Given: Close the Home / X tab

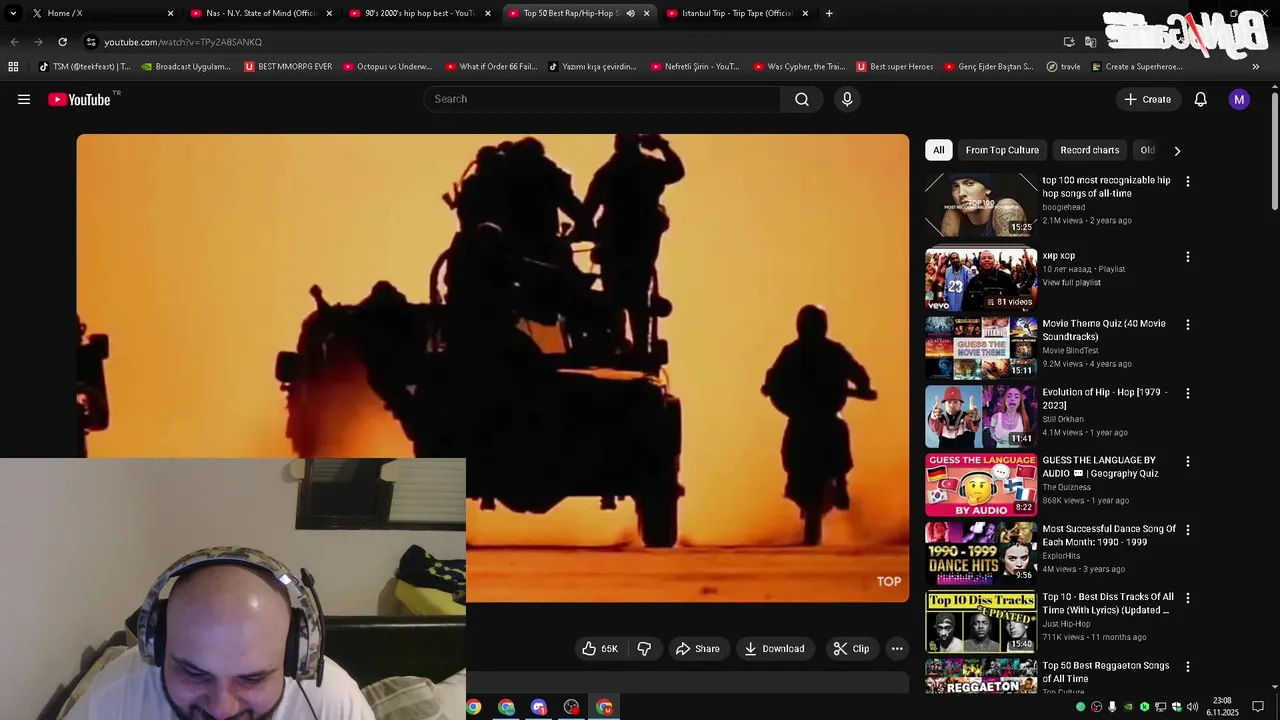Looking at the screenshot, I should click(170, 13).
